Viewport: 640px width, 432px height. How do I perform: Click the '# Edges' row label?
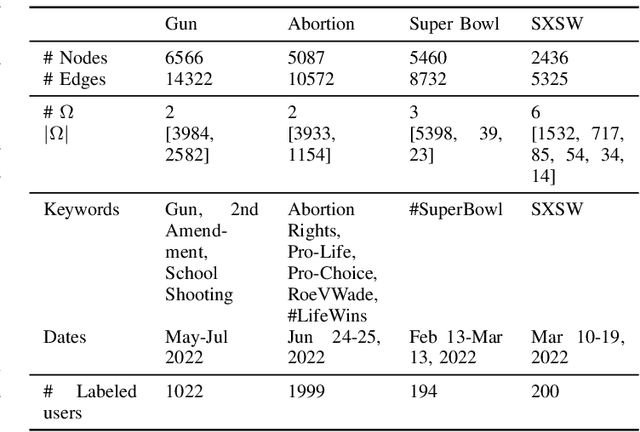pos(75,78)
